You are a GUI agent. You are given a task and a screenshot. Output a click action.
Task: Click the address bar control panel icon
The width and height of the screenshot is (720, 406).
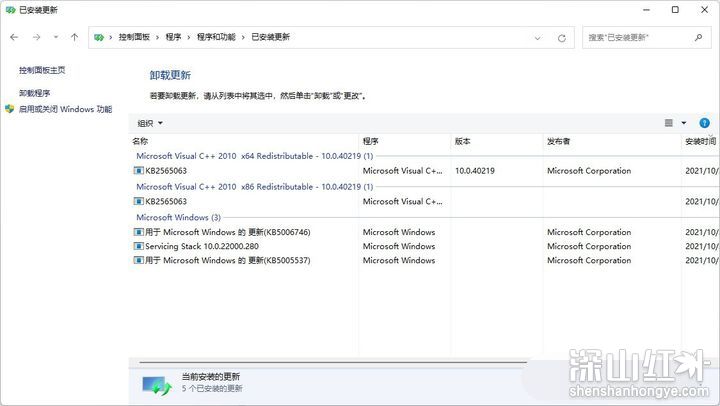point(99,37)
